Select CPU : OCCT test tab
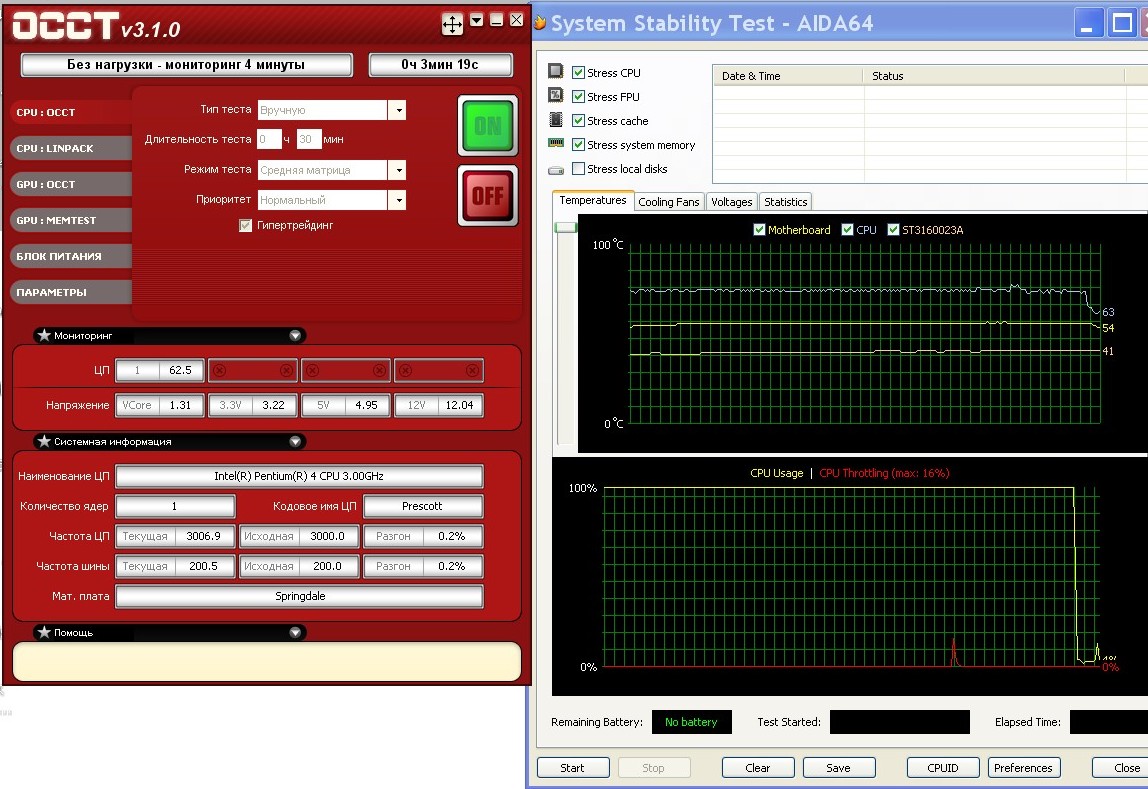Viewport: 1148px width, 789px height. pyautogui.click(x=71, y=112)
